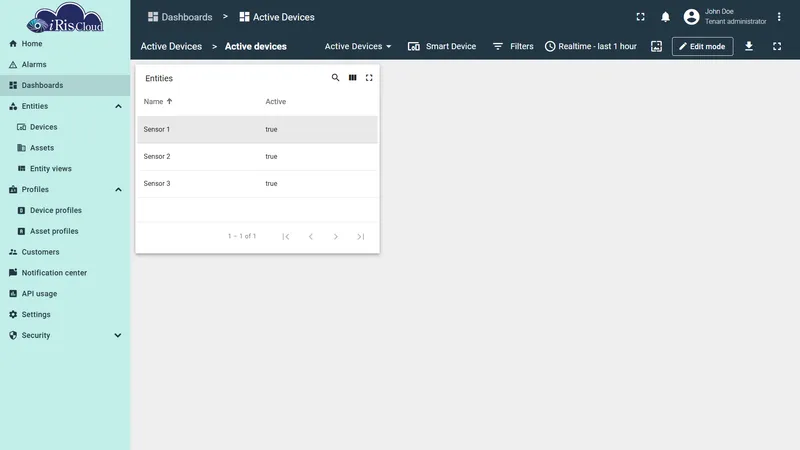The width and height of the screenshot is (800, 450).
Task: Open the user avatar account icon
Action: point(691,17)
